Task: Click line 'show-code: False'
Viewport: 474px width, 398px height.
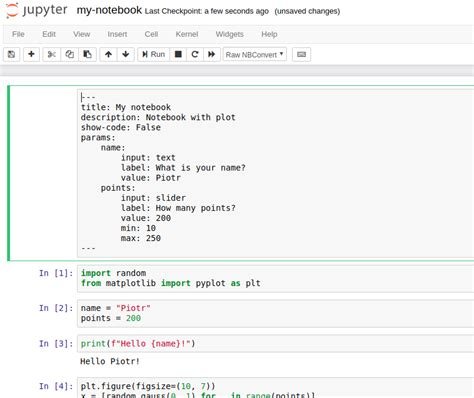Action: coord(121,127)
